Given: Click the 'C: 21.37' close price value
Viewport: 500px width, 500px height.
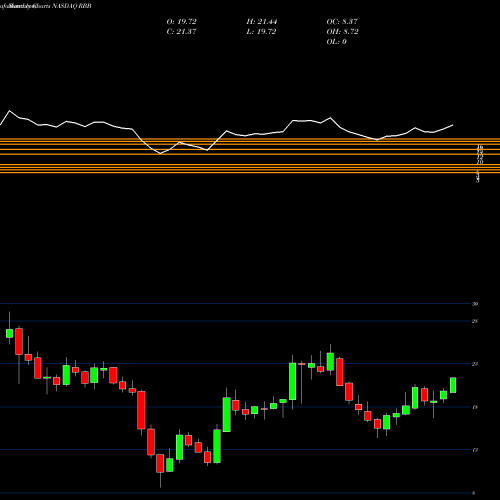Looking at the screenshot, I should [182, 32].
